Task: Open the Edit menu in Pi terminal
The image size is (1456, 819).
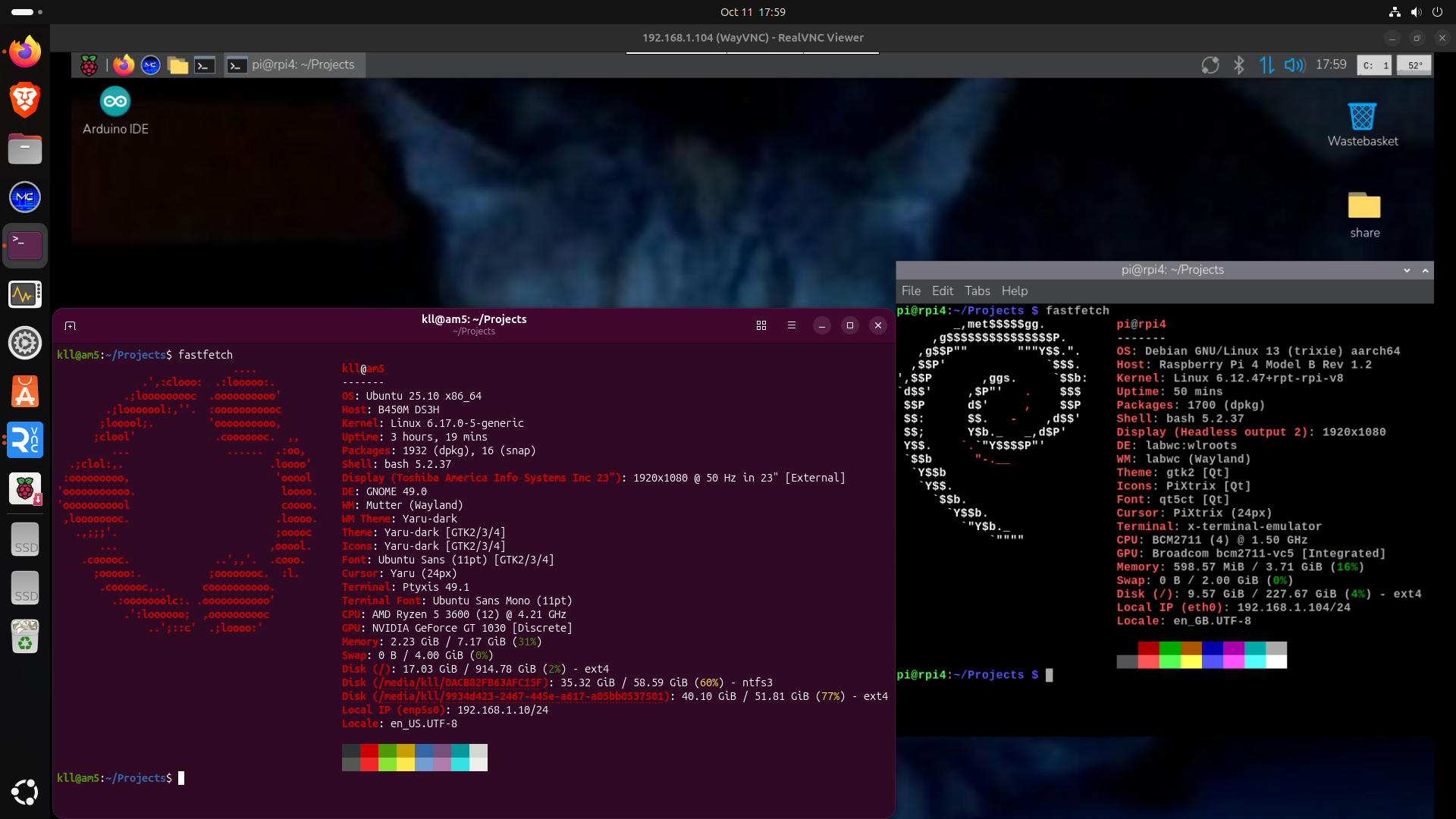Action: (942, 291)
